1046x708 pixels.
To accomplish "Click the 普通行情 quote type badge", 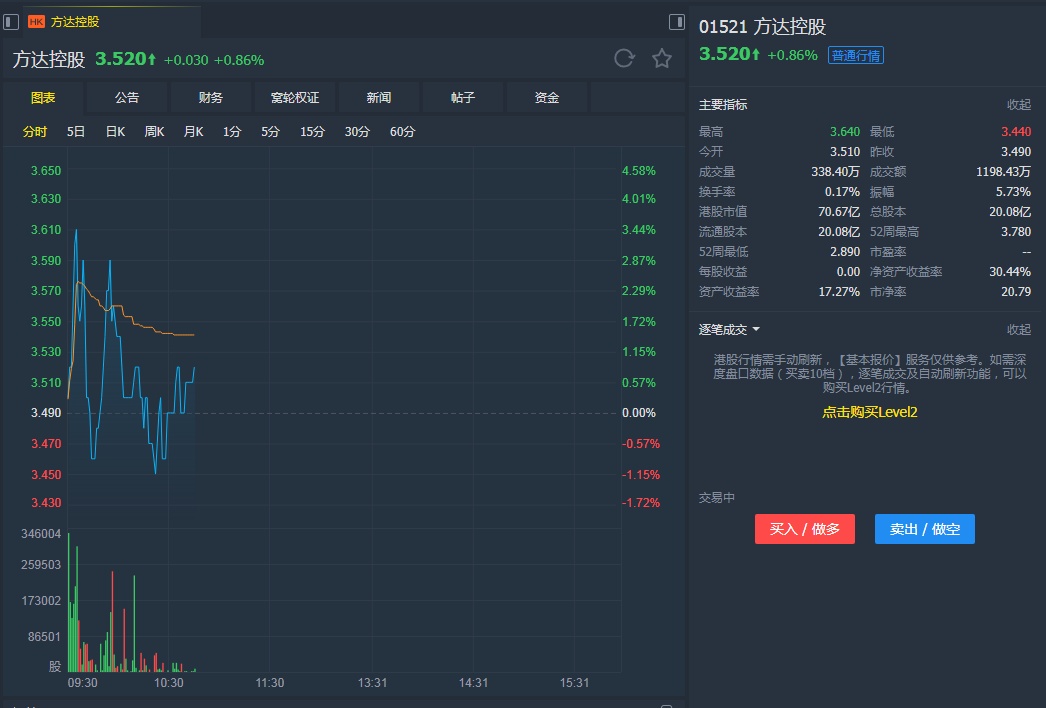I will tap(855, 56).
